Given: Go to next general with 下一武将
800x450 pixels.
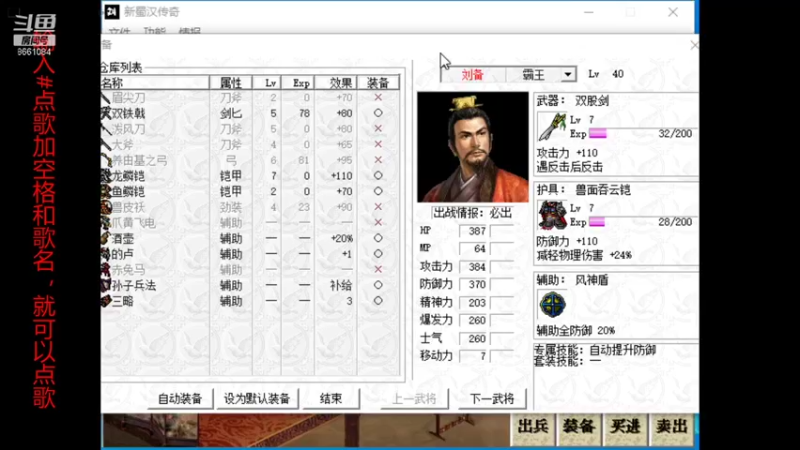Looking at the screenshot, I should [491, 398].
